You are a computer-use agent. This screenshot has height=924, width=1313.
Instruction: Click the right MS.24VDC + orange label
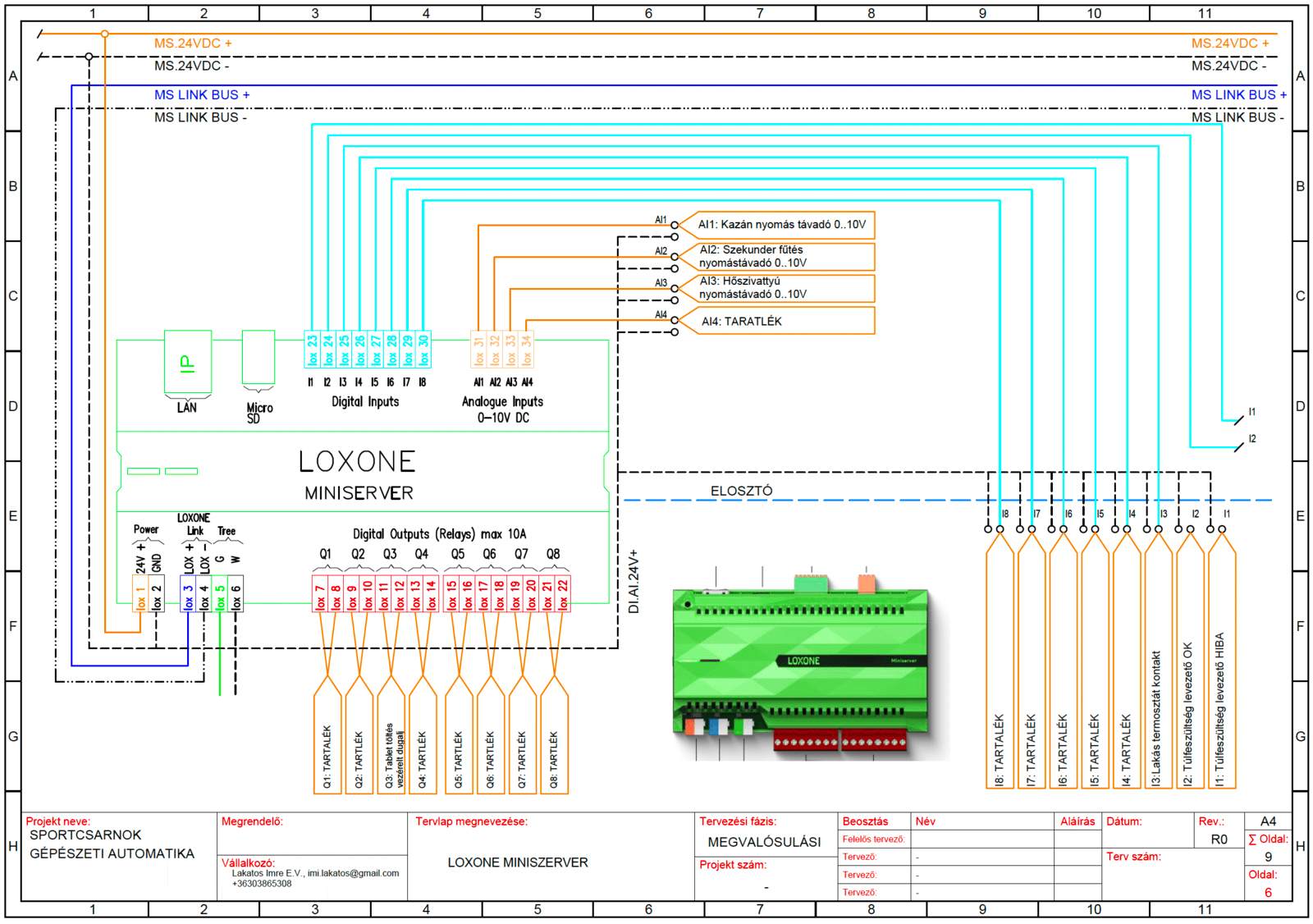(1229, 43)
